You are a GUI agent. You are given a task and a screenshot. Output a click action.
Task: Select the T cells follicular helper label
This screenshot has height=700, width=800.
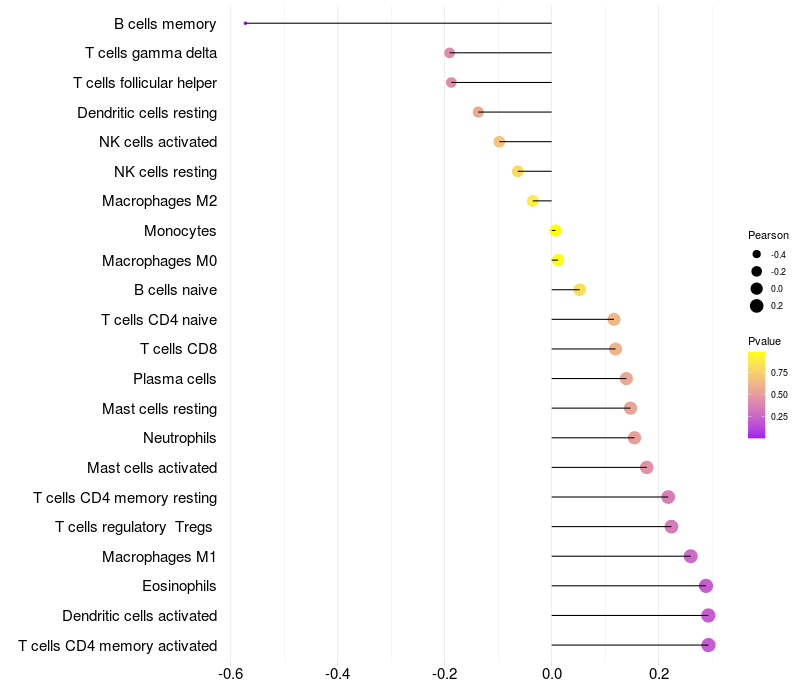click(x=145, y=83)
